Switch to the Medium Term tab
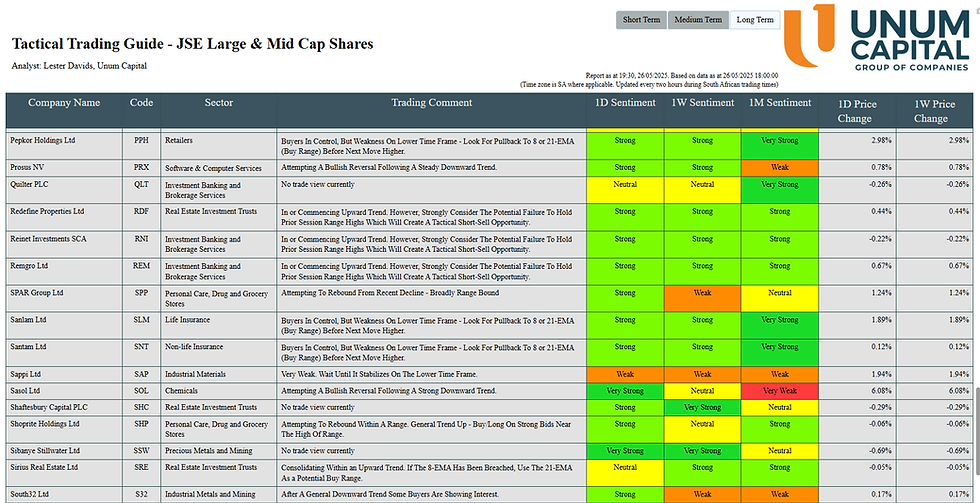This screenshot has width=980, height=503. [x=698, y=20]
